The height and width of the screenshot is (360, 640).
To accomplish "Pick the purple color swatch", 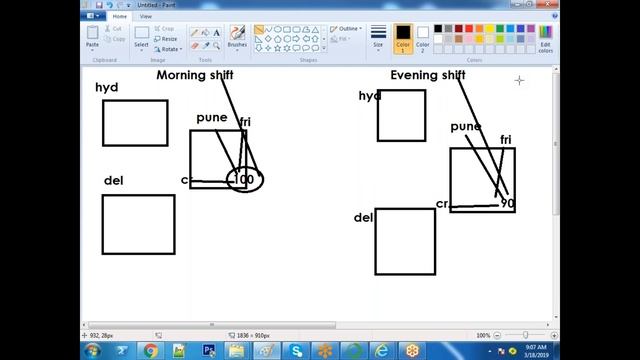I will [531, 29].
